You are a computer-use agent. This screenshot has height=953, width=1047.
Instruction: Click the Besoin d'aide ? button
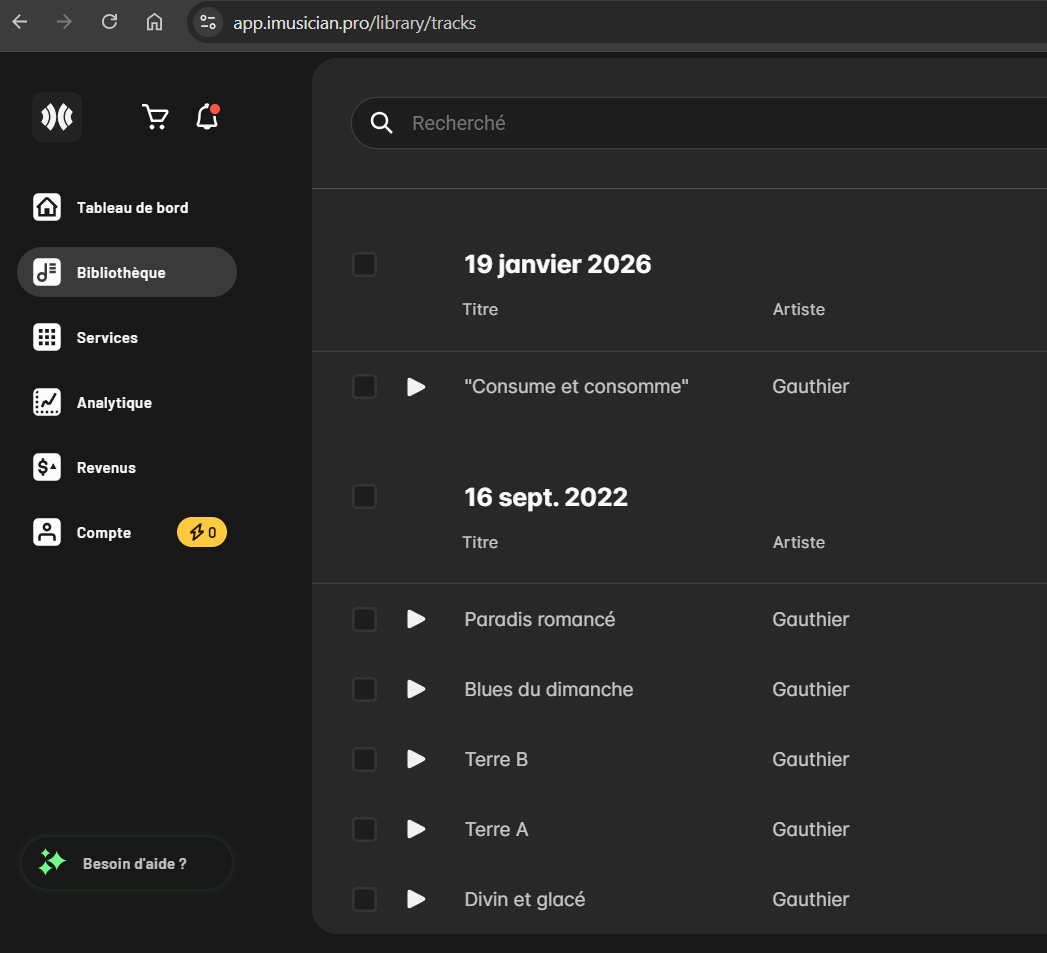pyautogui.click(x=127, y=863)
